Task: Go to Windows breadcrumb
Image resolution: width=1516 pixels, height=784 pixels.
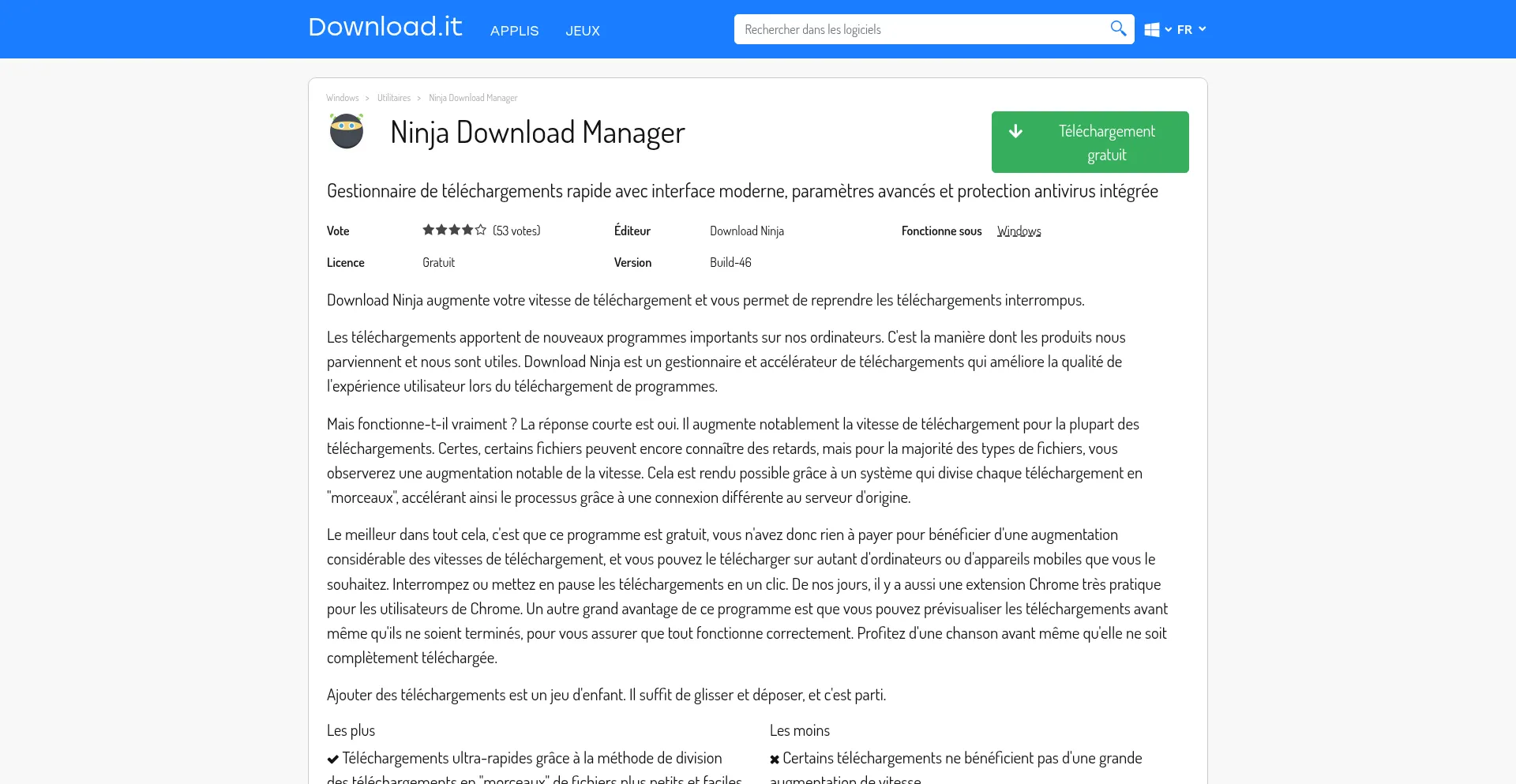Action: [x=343, y=98]
